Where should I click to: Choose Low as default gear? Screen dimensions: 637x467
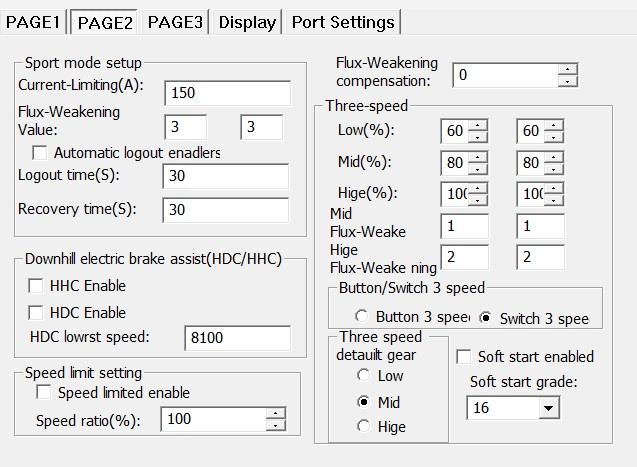coord(365,376)
